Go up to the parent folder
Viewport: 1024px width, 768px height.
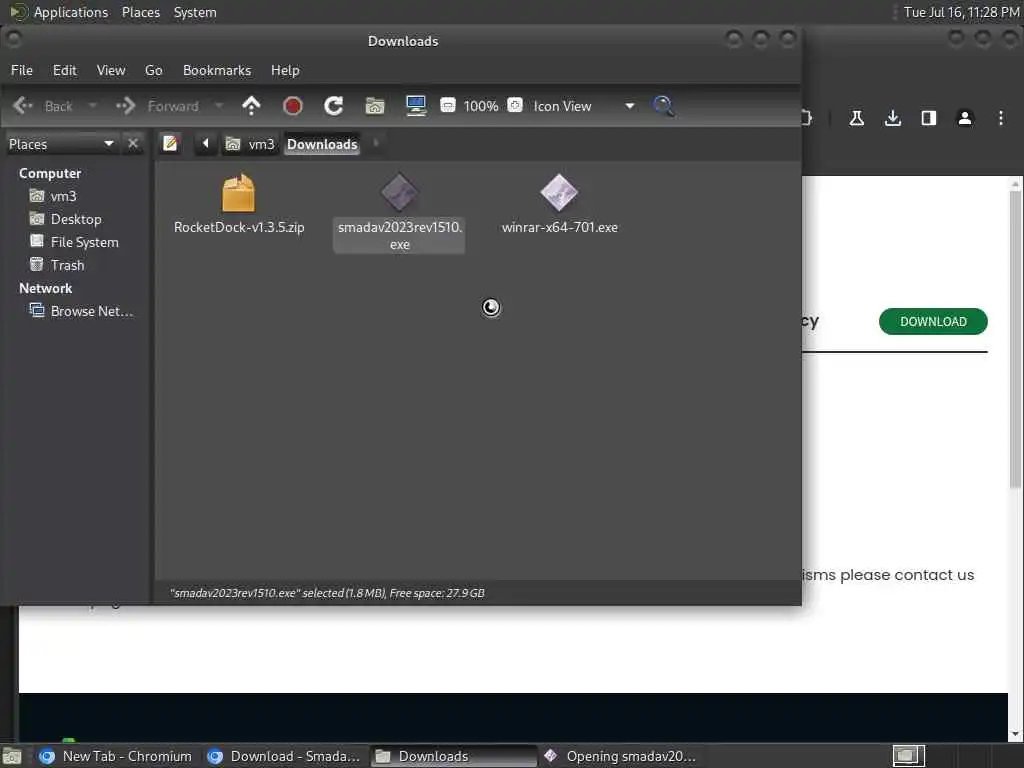pyautogui.click(x=251, y=106)
